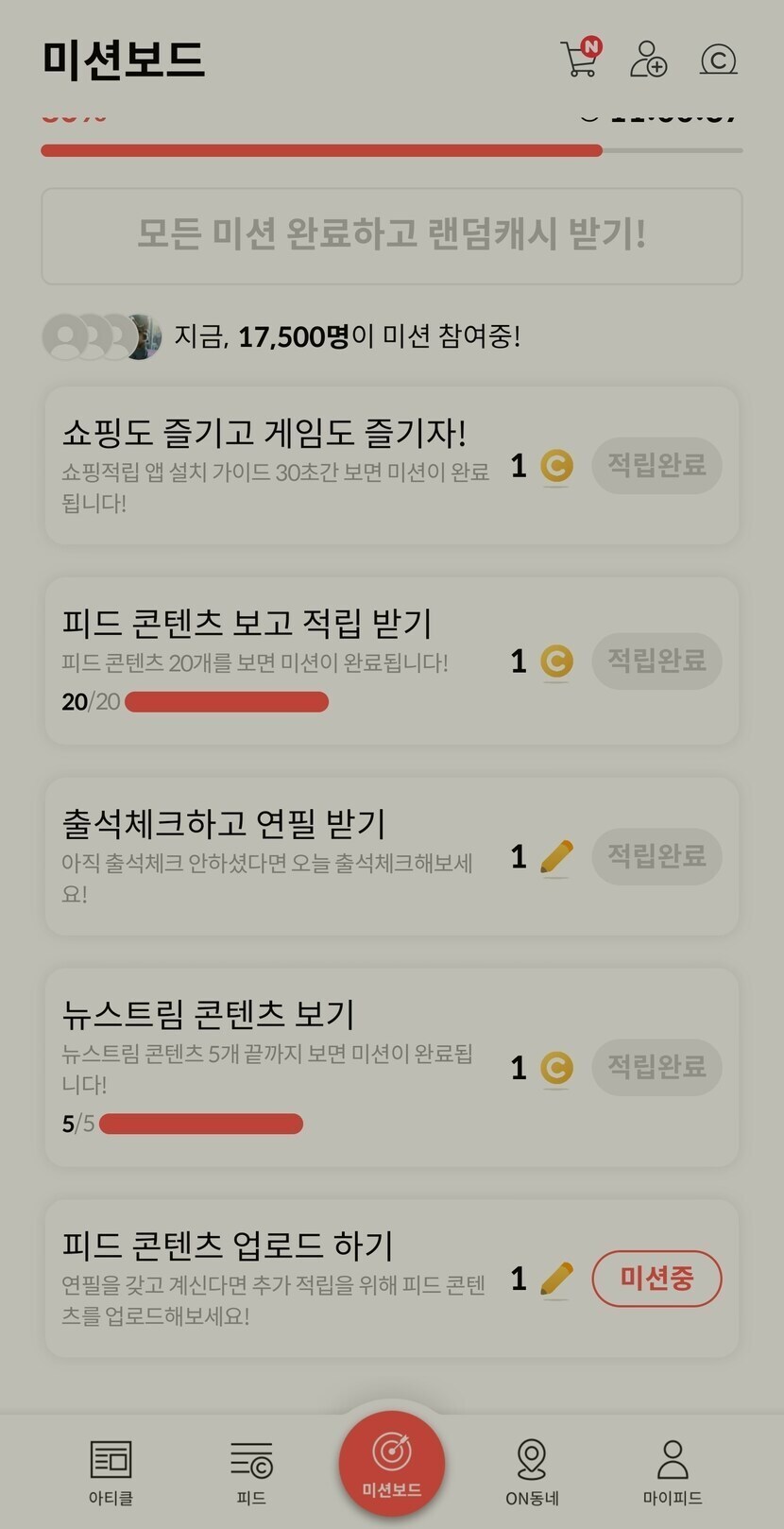Tap 적립완료 for 피드 콘텐츠 보고 적립 받기
Viewport: 784px width, 1529px height.
click(656, 661)
